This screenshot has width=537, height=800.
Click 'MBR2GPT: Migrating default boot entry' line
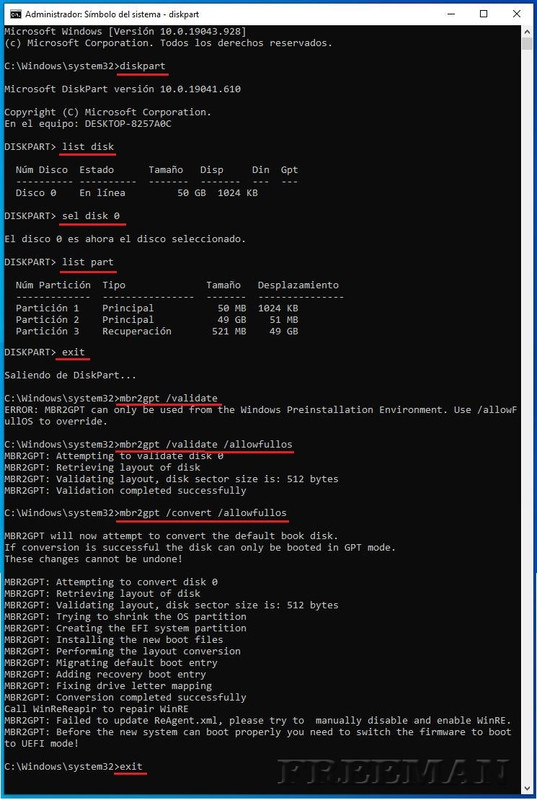(111, 663)
